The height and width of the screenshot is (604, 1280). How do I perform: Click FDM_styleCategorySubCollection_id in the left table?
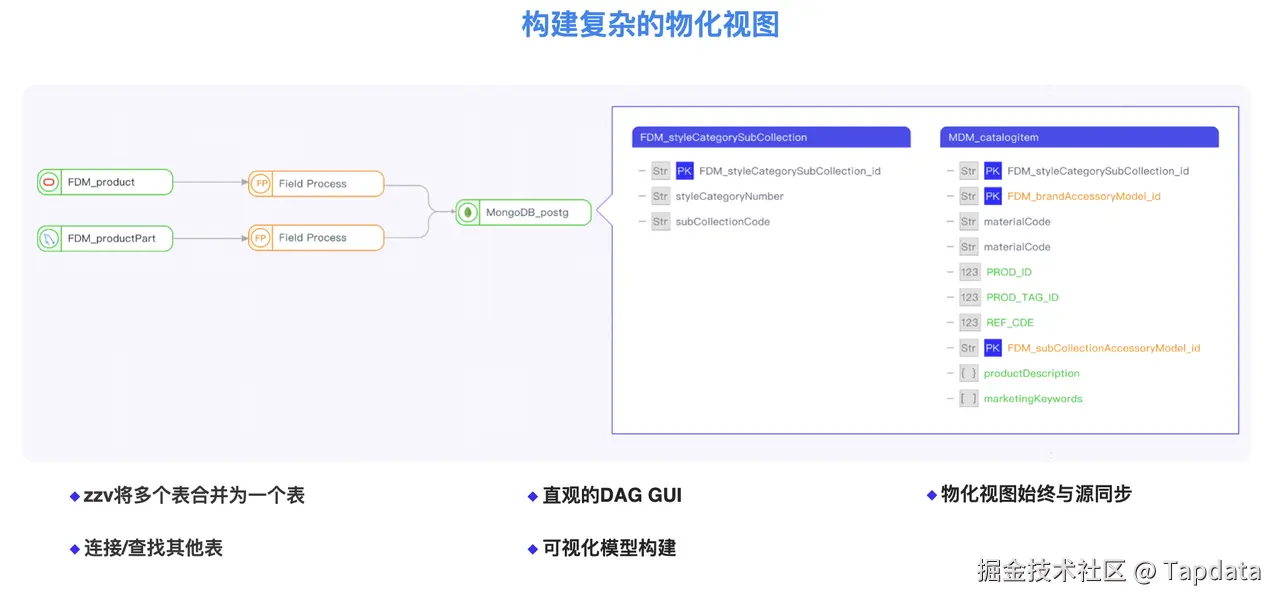pos(790,171)
